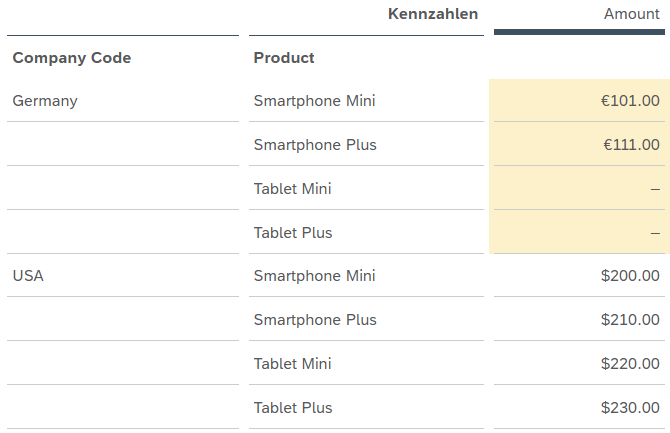Select the €101.00 amount cell

tap(630, 101)
